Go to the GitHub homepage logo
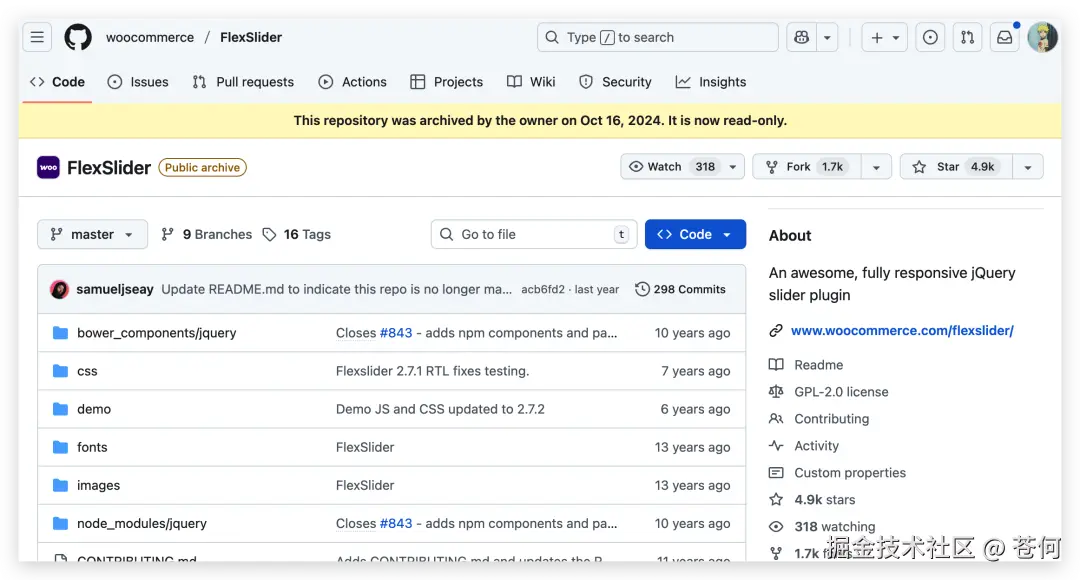The image size is (1080, 580). point(78,38)
